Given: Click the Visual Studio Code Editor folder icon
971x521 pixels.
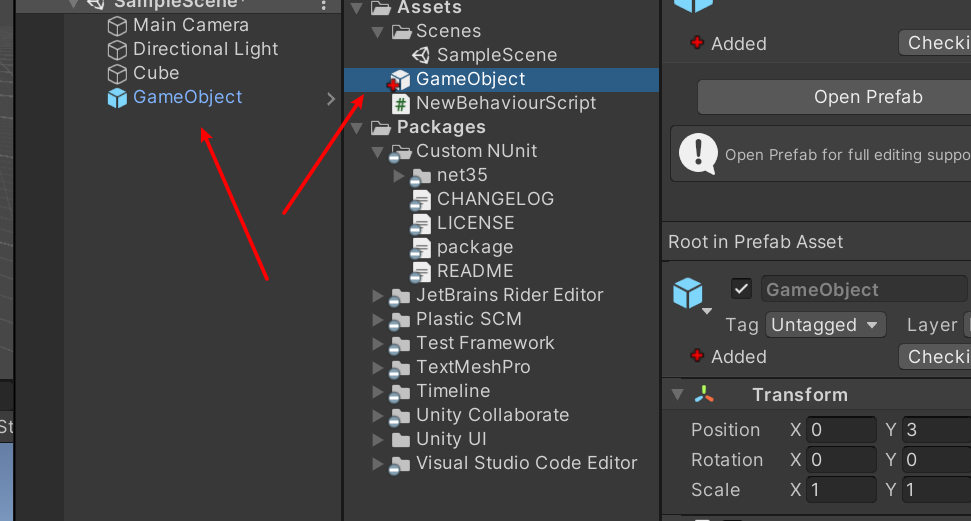Looking at the screenshot, I should click(399, 465).
